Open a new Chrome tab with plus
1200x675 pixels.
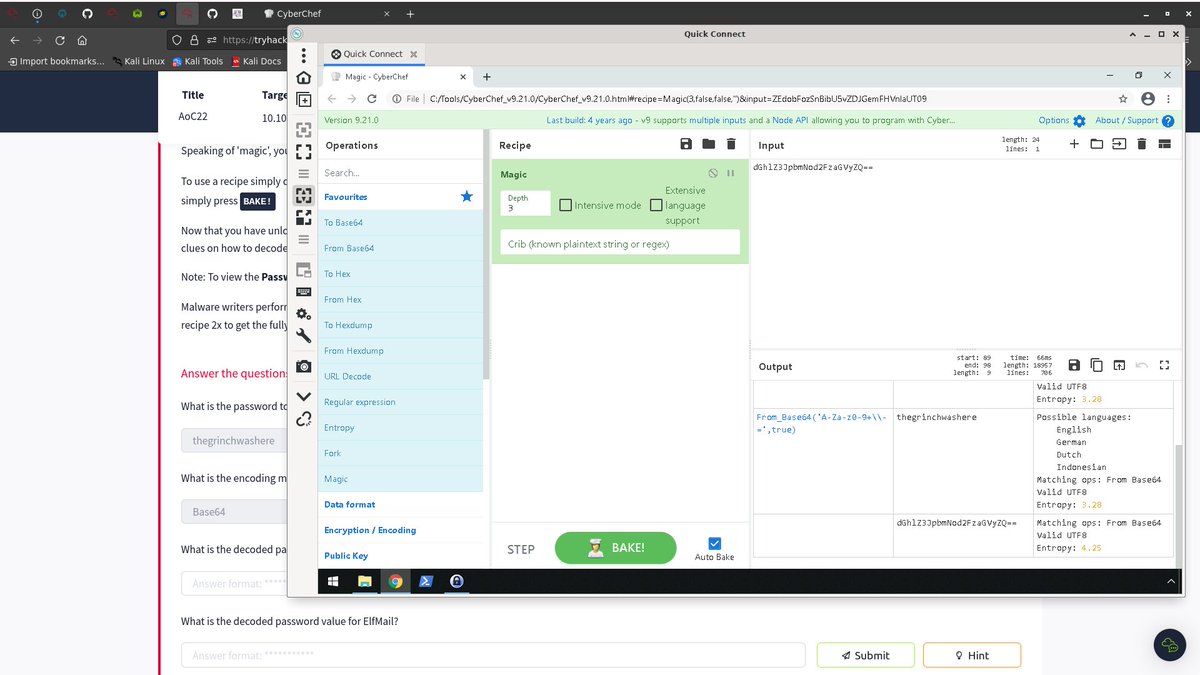pos(487,77)
